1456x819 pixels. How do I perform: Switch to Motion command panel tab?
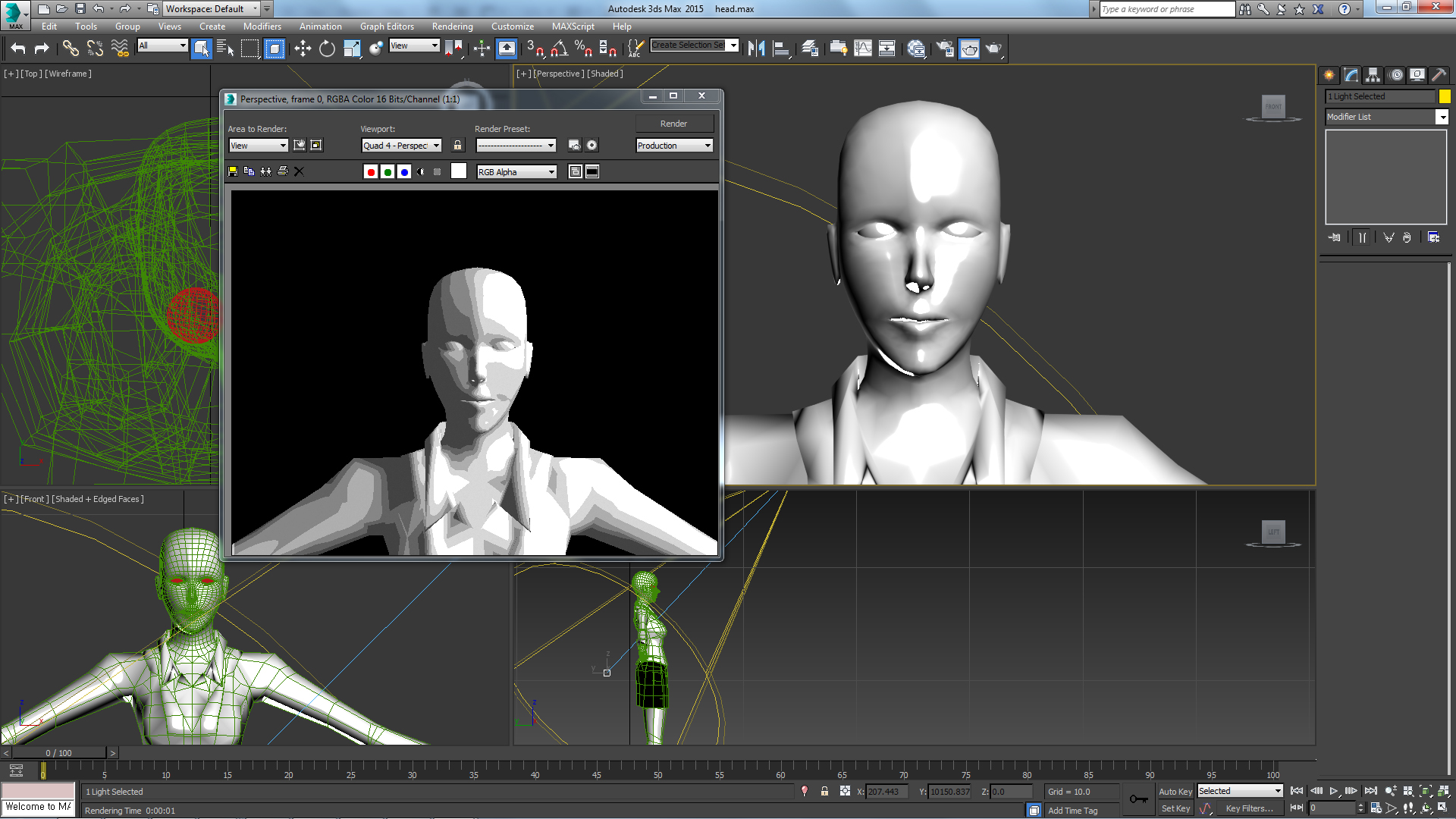pyautogui.click(x=1396, y=74)
